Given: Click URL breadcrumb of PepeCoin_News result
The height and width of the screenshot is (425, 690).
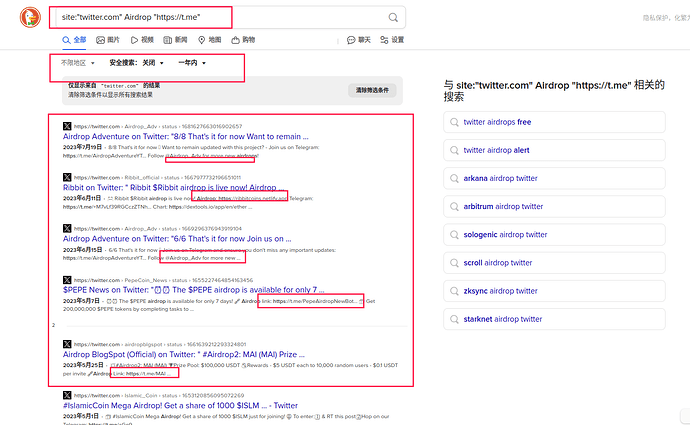Looking at the screenshot, I should [163, 280].
